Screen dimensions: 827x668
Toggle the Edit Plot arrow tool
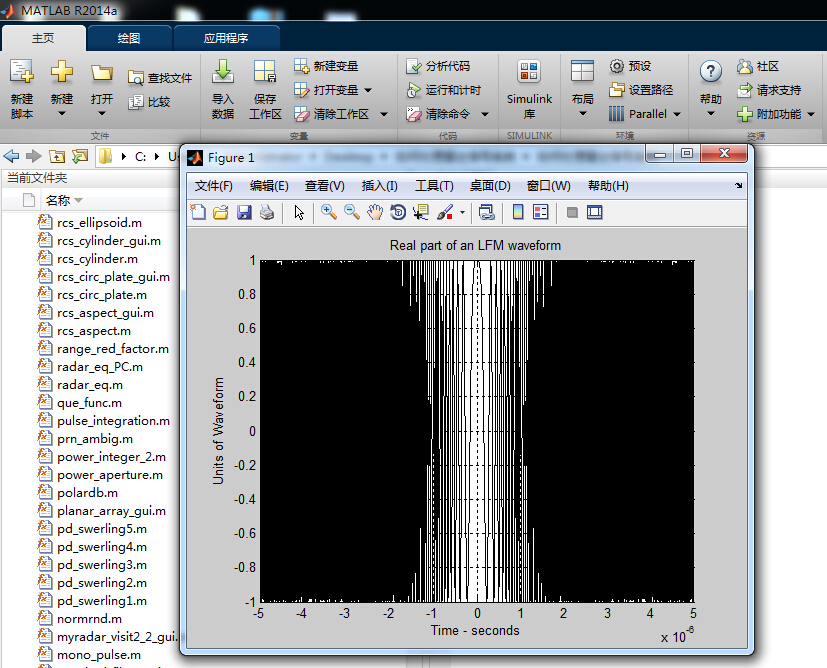(299, 212)
